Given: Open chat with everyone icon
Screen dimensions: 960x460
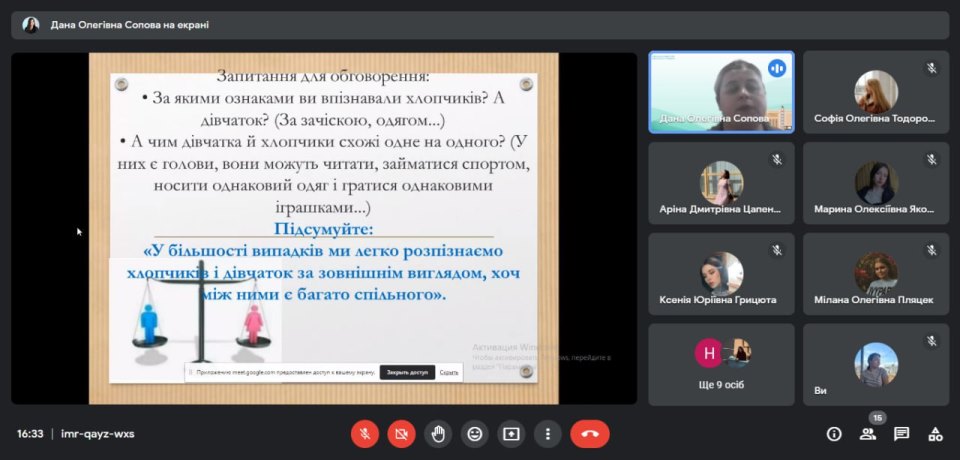Looking at the screenshot, I should 901,434.
